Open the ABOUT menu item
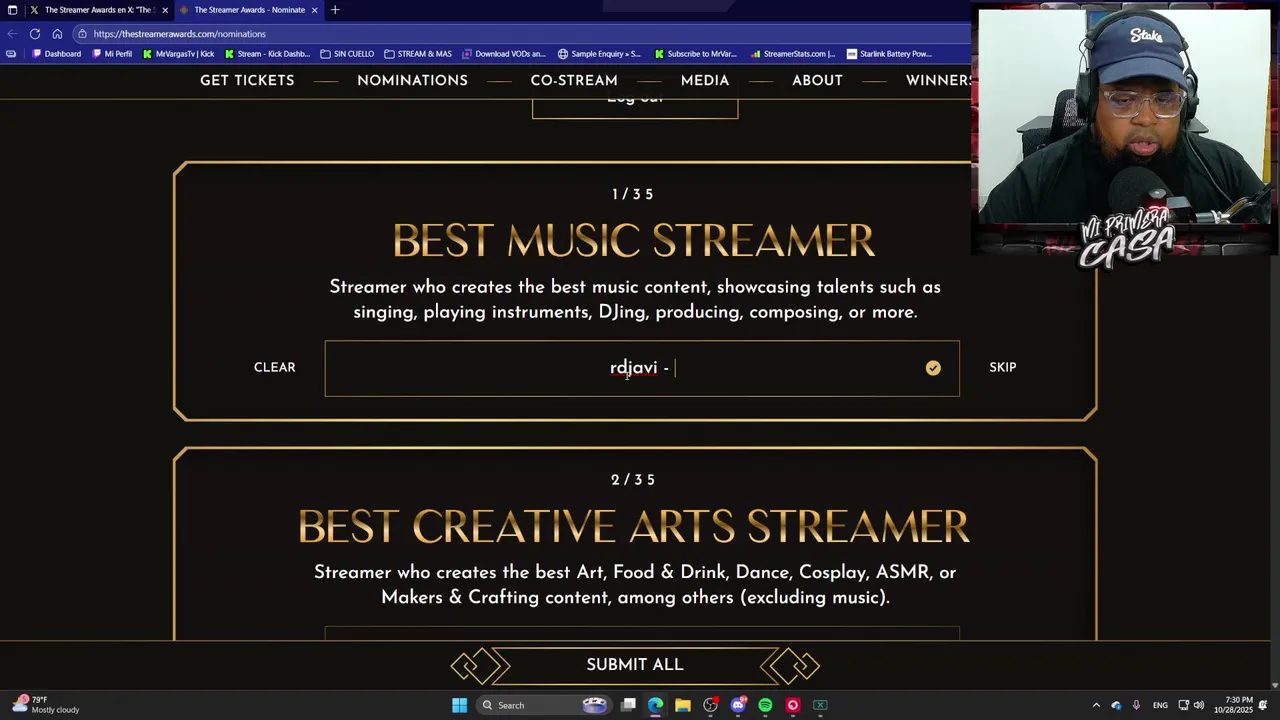Screen dimensions: 1280x720 pyautogui.click(x=817, y=81)
